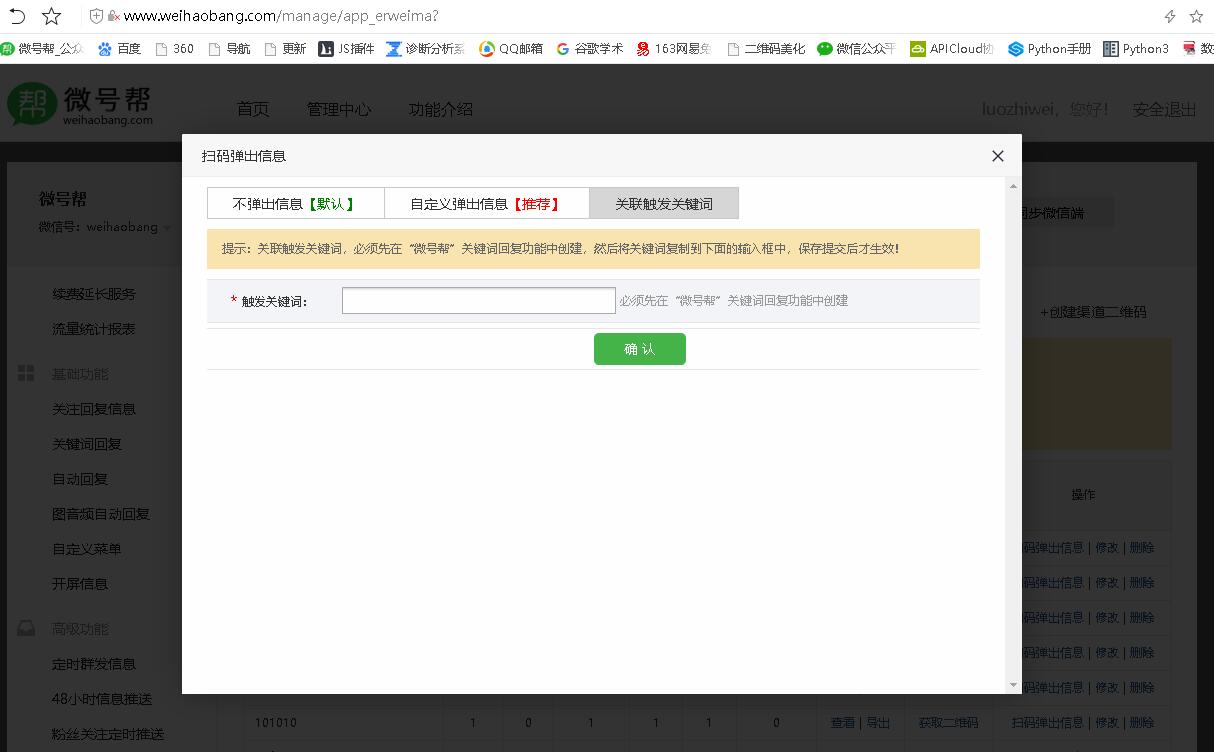Select the 不弹出信息【默认】 tab

(295, 204)
